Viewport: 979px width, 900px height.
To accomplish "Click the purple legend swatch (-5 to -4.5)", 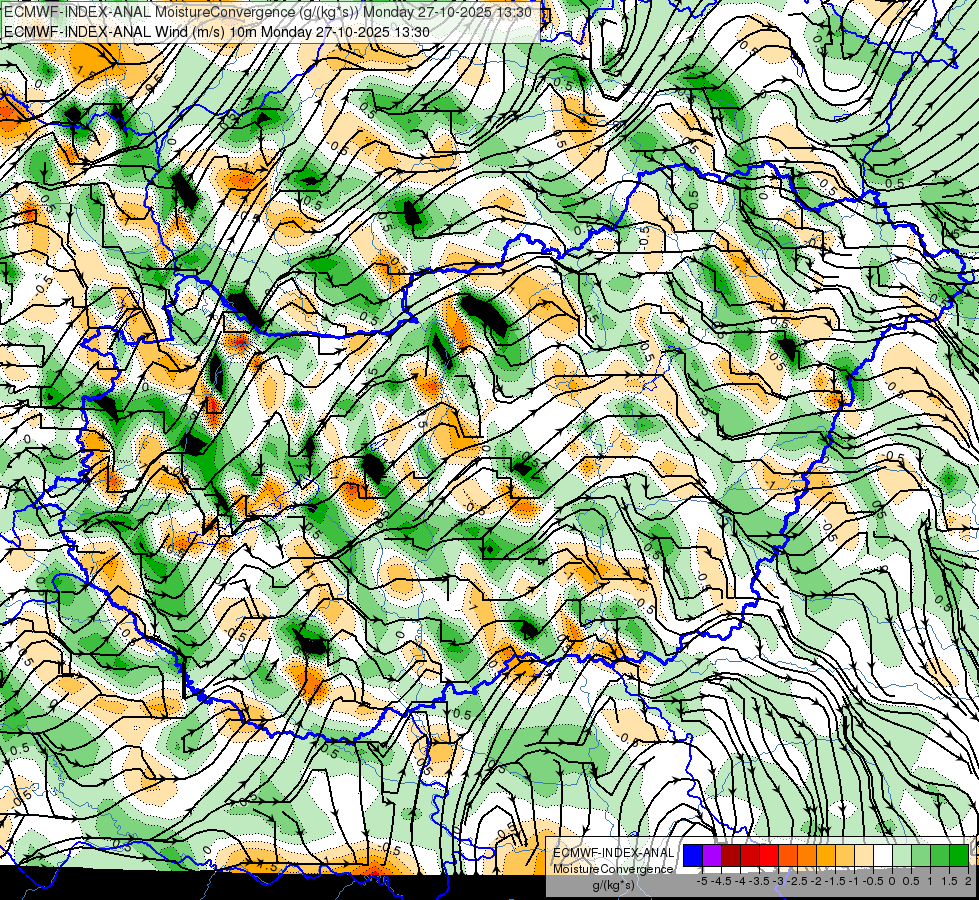I will 712,855.
